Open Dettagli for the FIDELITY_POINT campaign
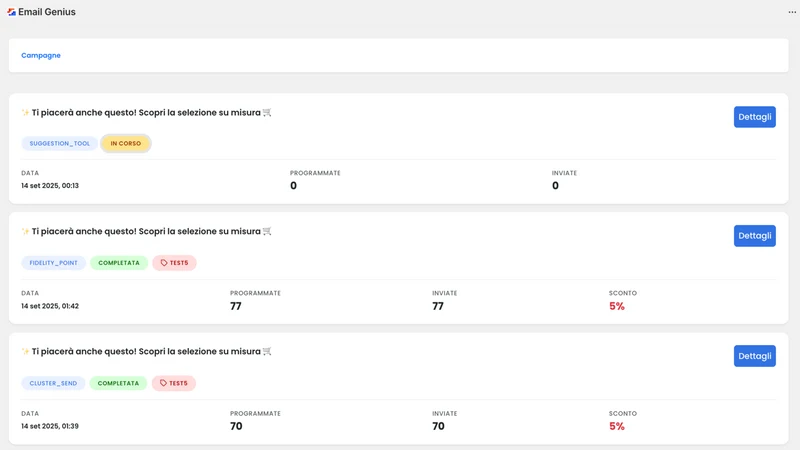800x450 pixels. tap(755, 236)
